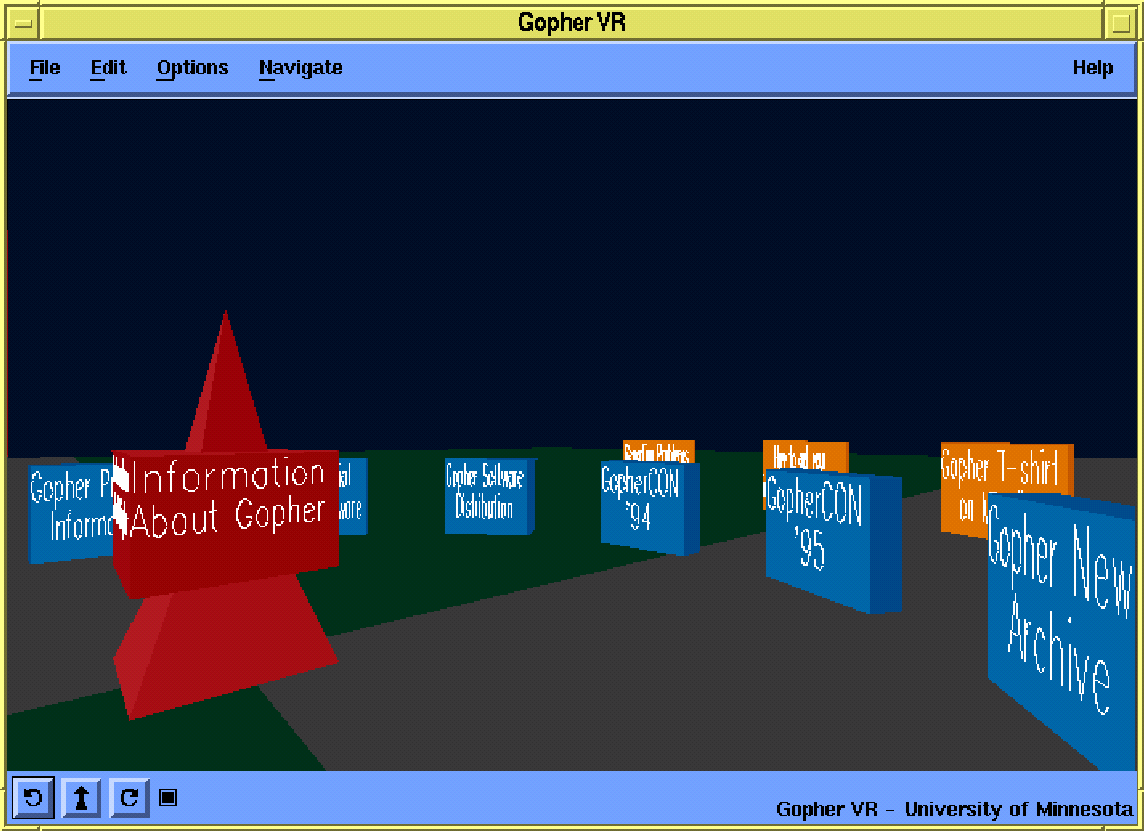Click the rotate left arrow icon
1144x831 pixels.
[33, 797]
